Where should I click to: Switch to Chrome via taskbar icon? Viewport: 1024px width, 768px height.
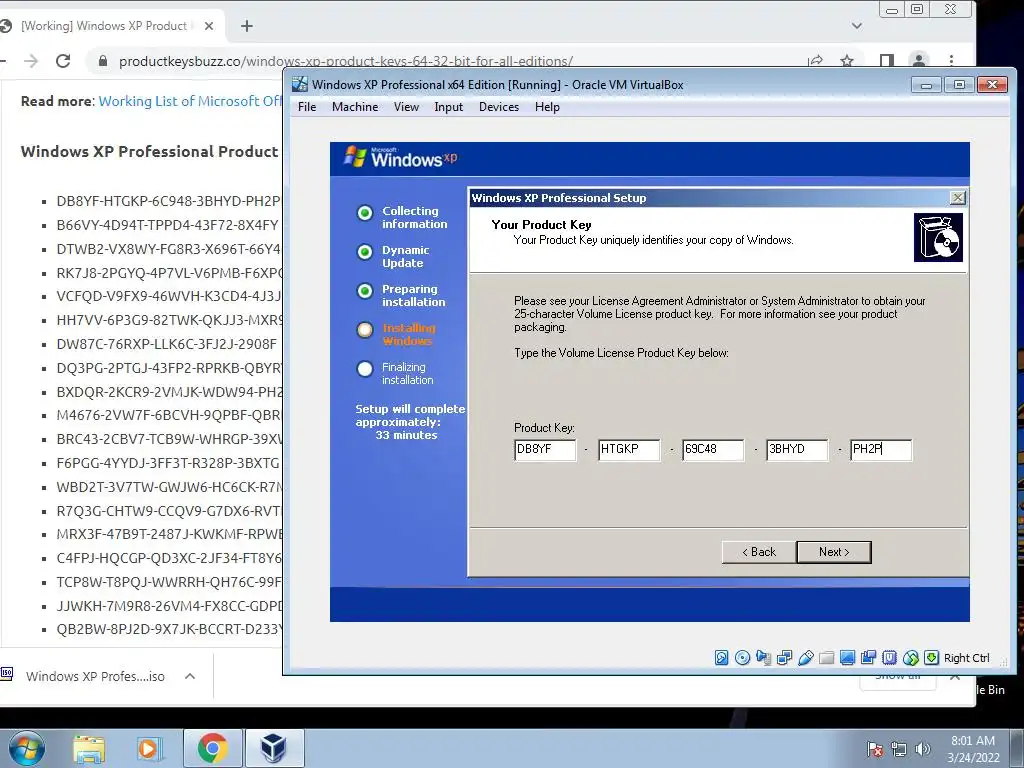(x=212, y=748)
